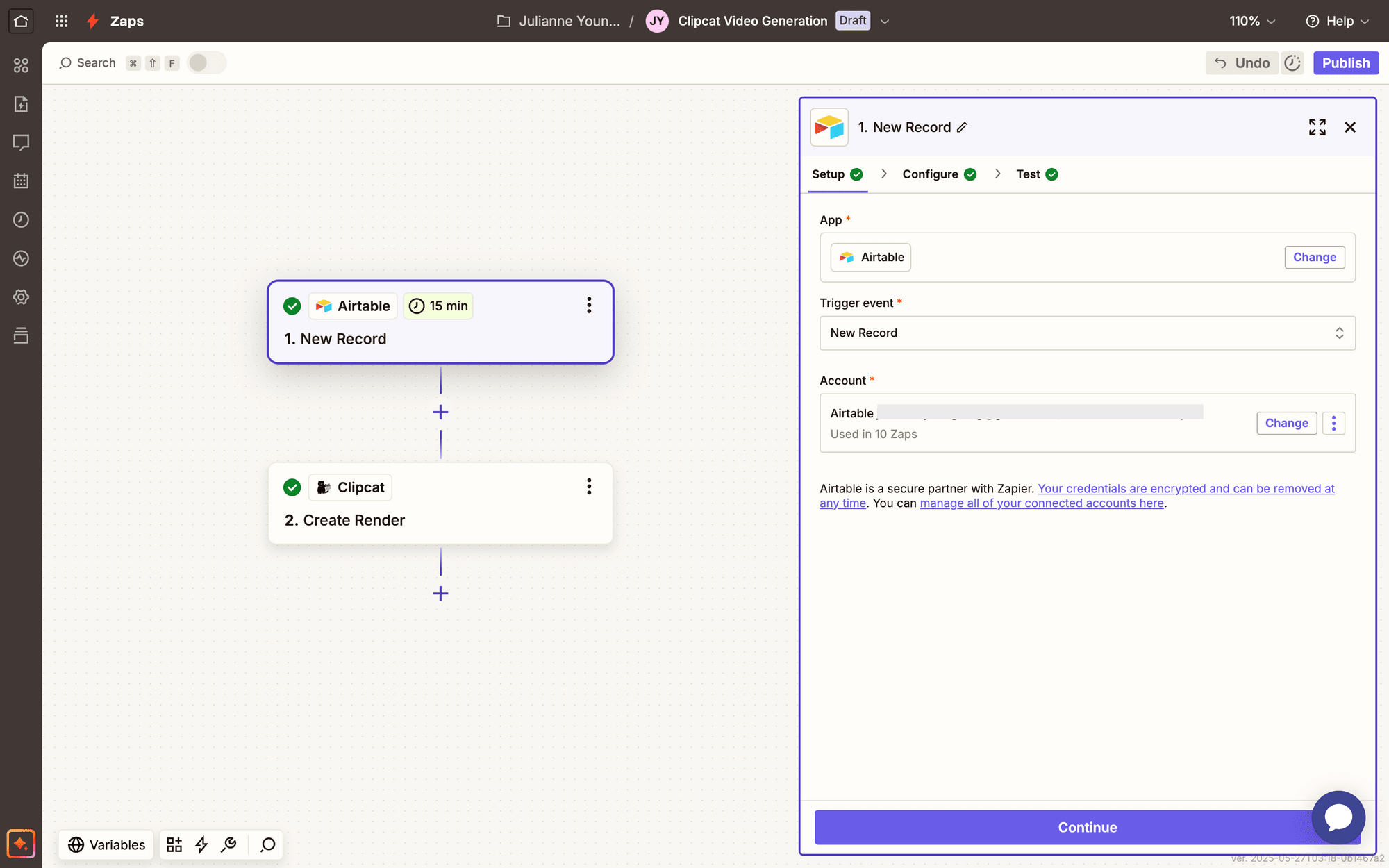Click the Publish button
1389x868 pixels.
[x=1346, y=63]
